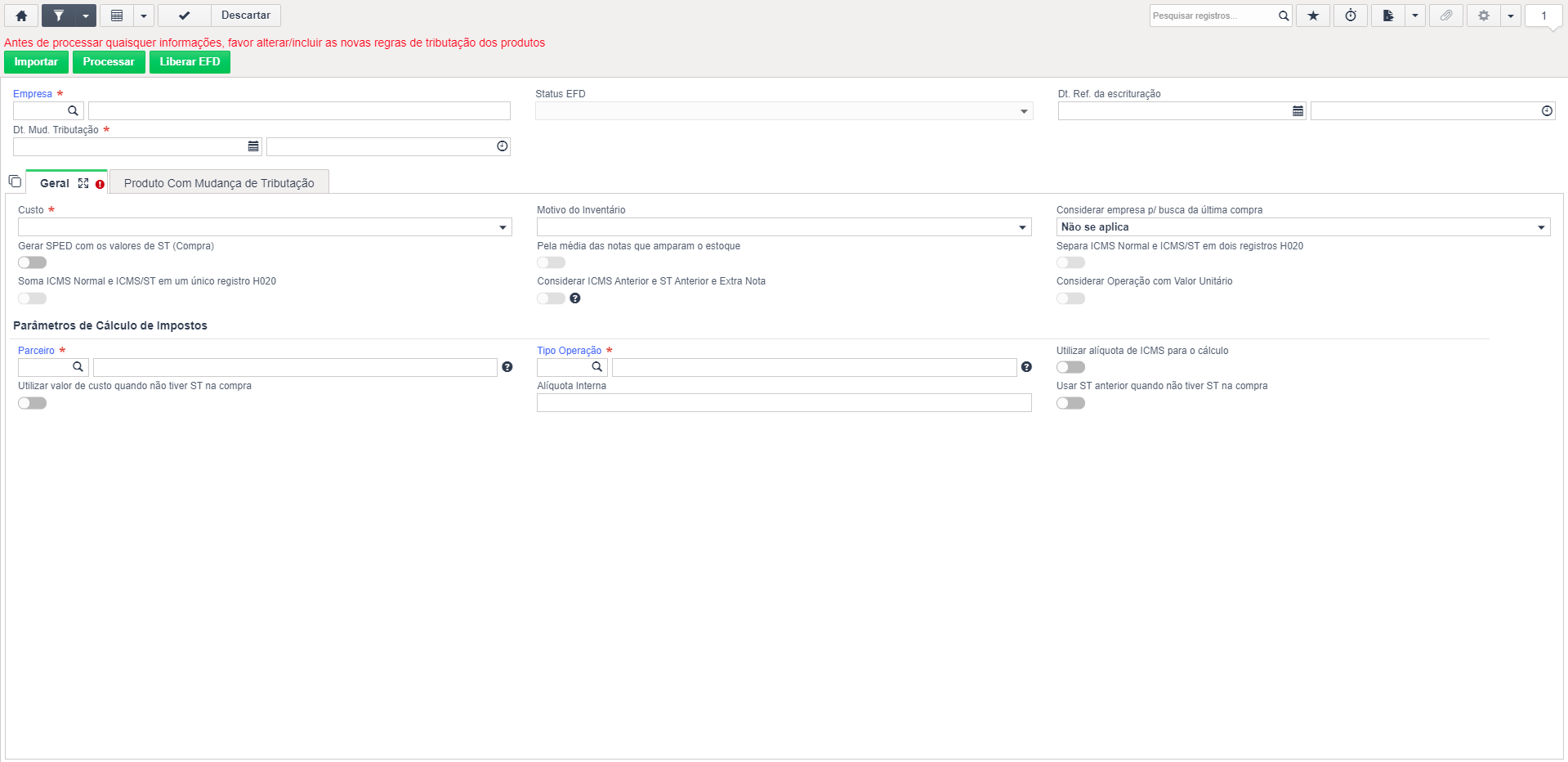Screen dimensions: 1568x762
Task: Open time picker for Dt. Ref. da escrituração
Action: pyautogui.click(x=1547, y=111)
